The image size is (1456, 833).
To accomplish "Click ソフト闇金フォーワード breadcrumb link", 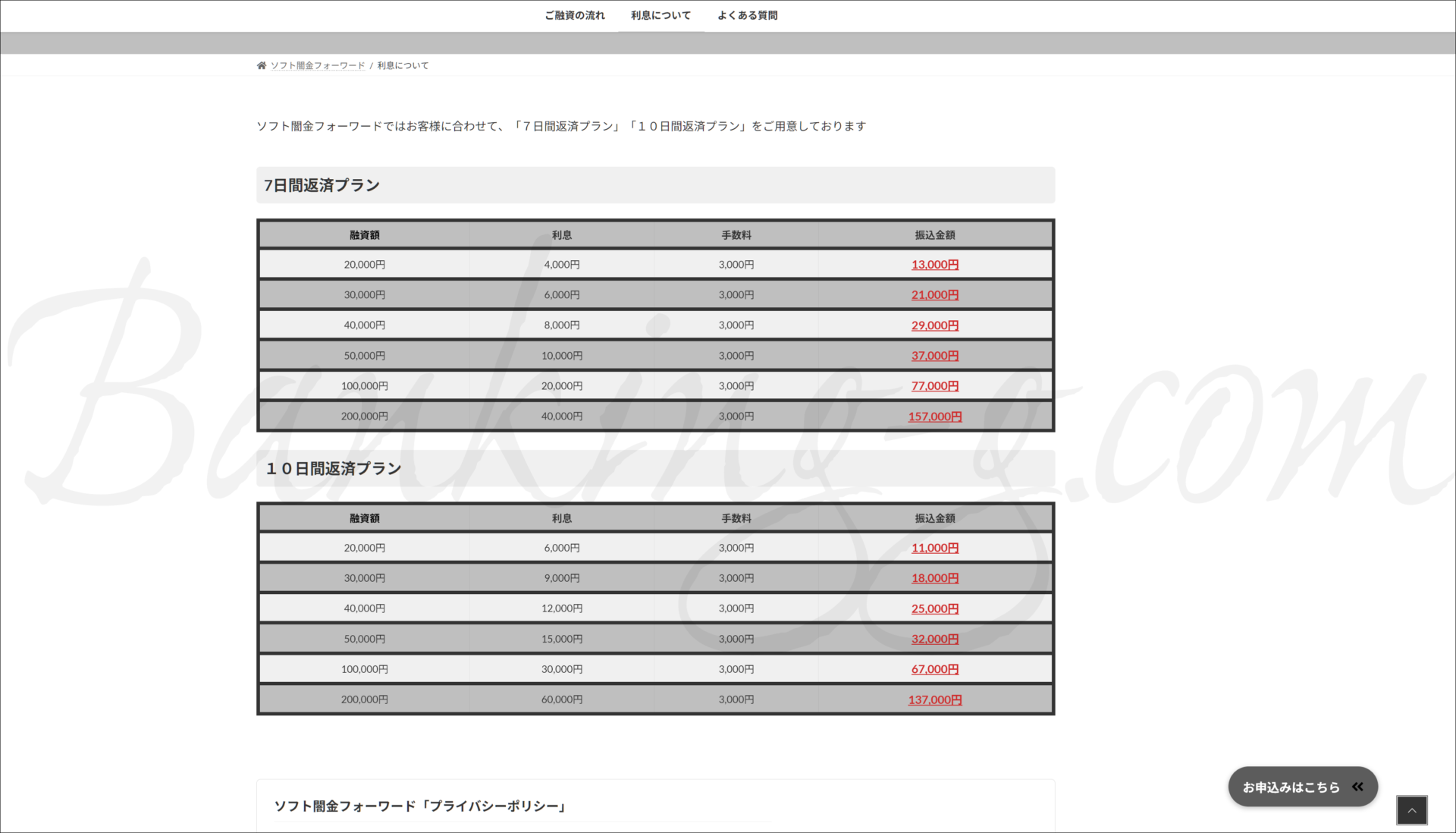I will pyautogui.click(x=318, y=65).
